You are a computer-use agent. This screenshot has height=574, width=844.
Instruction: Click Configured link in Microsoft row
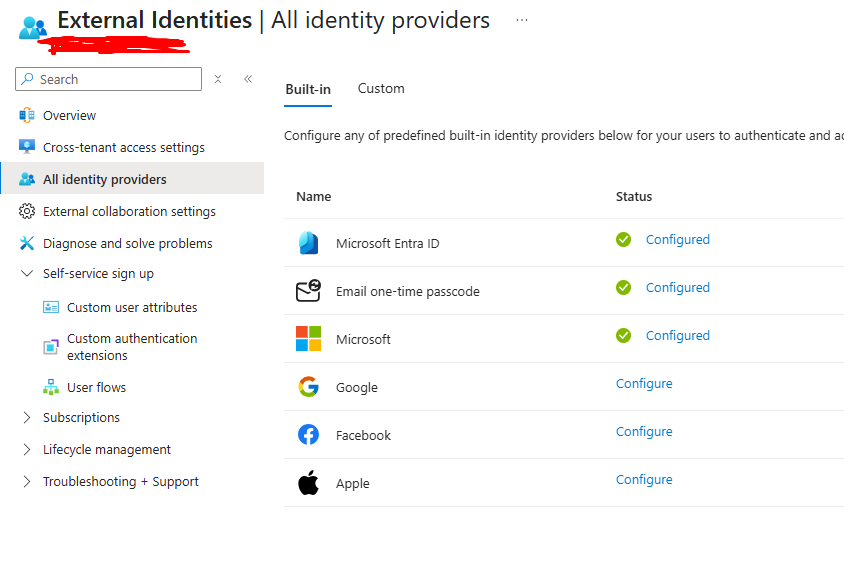(678, 335)
